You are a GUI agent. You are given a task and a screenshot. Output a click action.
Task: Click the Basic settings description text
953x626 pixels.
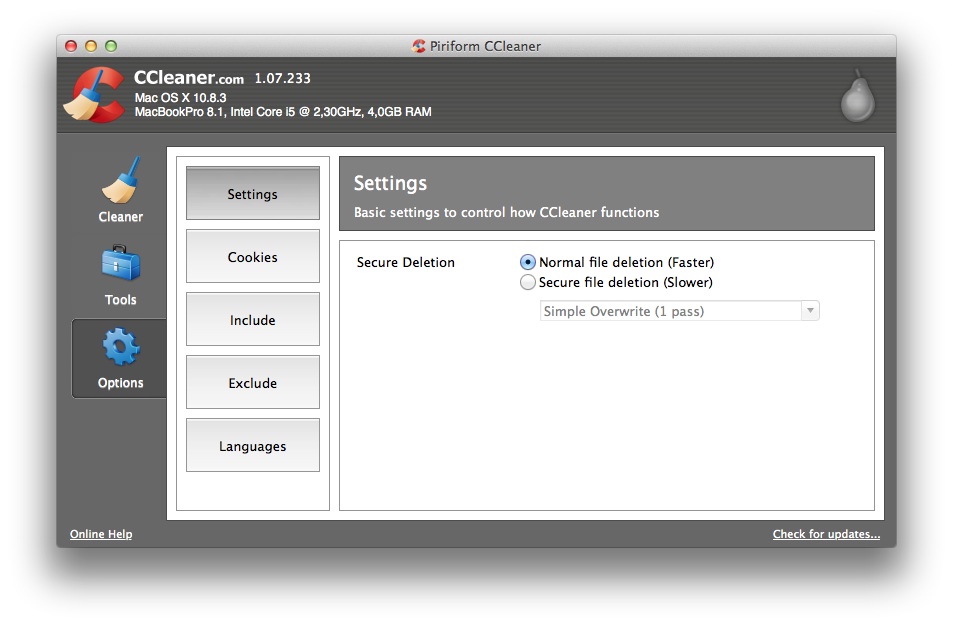coord(506,212)
